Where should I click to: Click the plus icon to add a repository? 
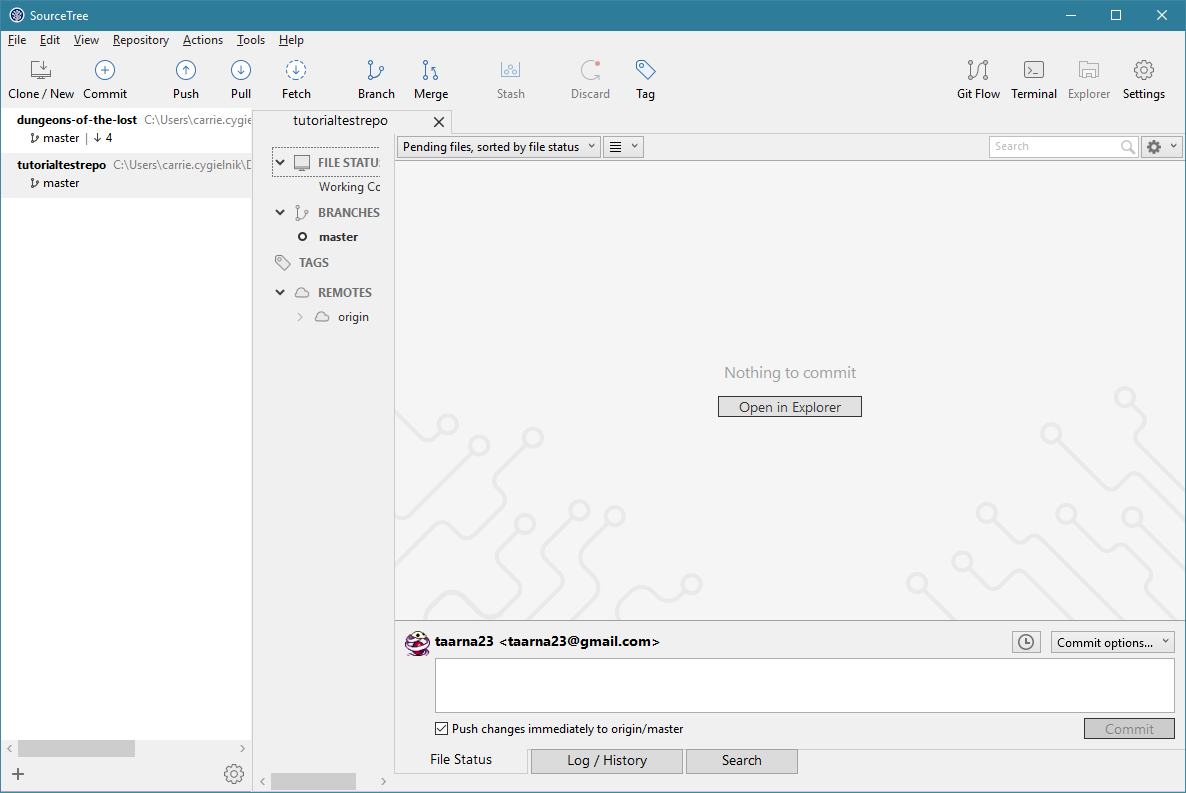[18, 773]
